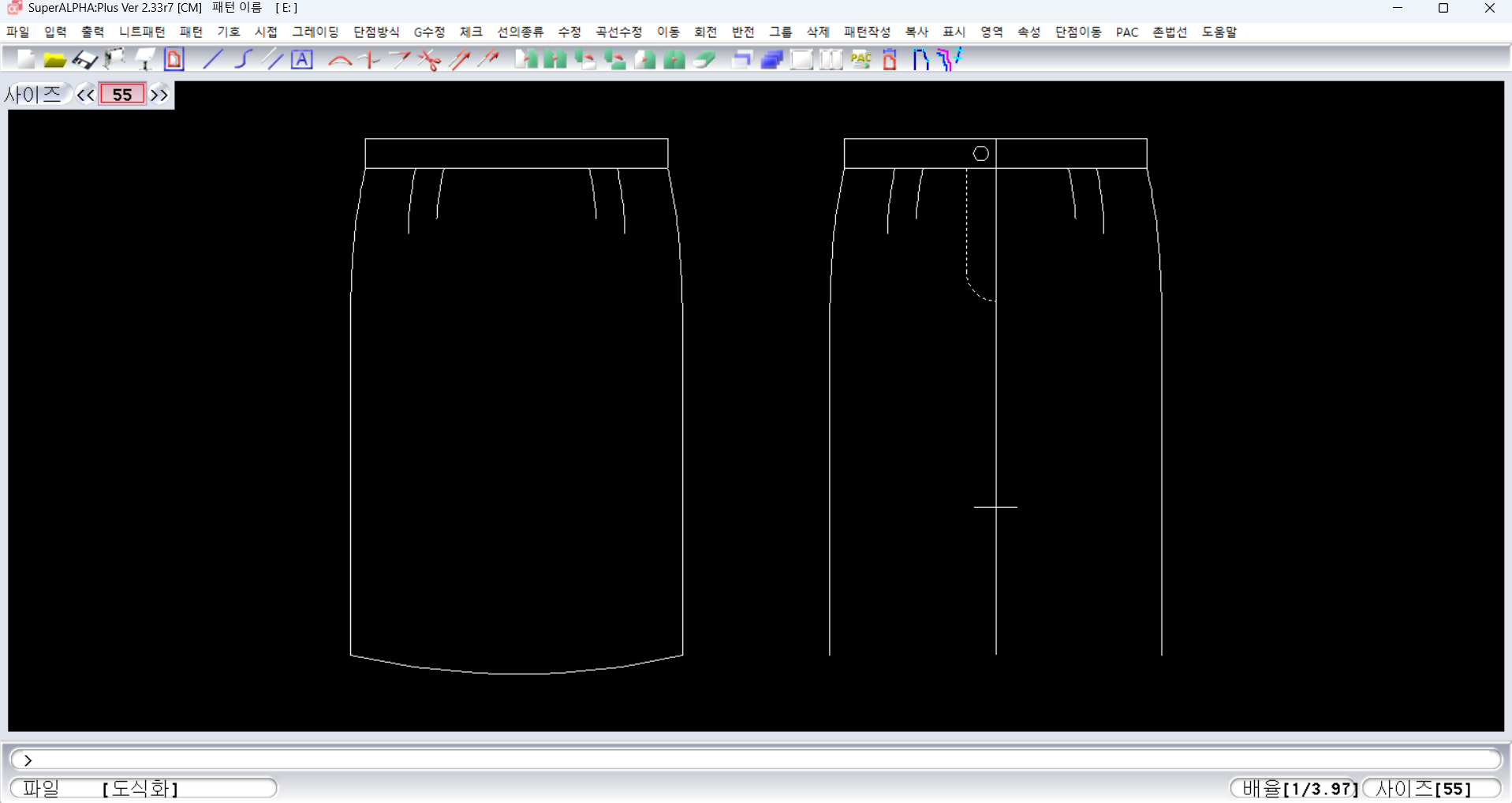Select the text tool with letter A
Image resolution: width=1512 pixels, height=803 pixels.
coord(302,60)
